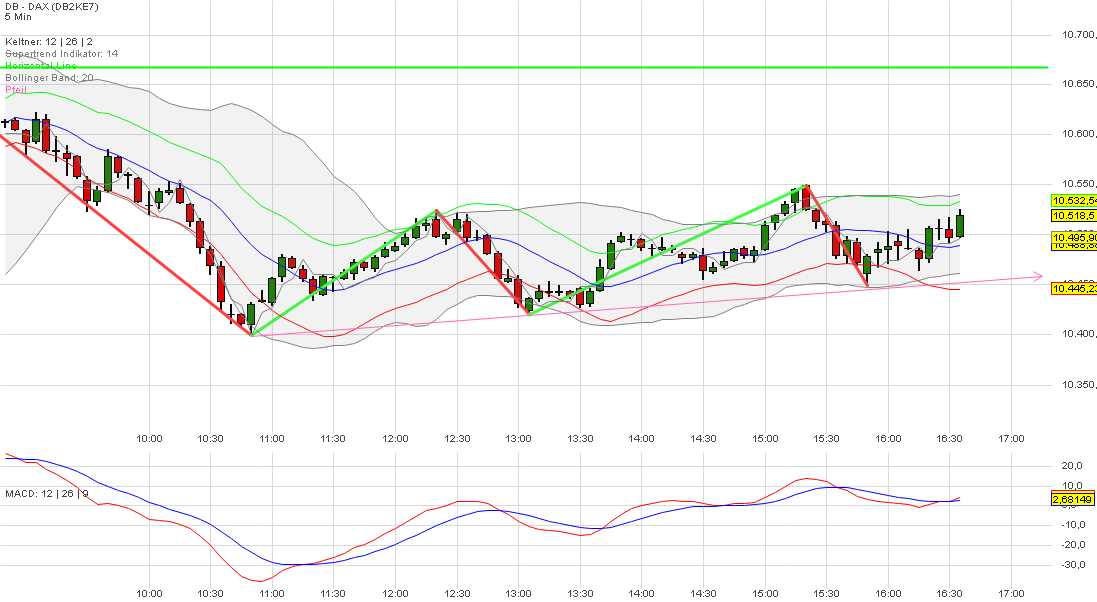Open the 5 Min timeframe label
This screenshot has width=1097, height=602.
[x=19, y=17]
